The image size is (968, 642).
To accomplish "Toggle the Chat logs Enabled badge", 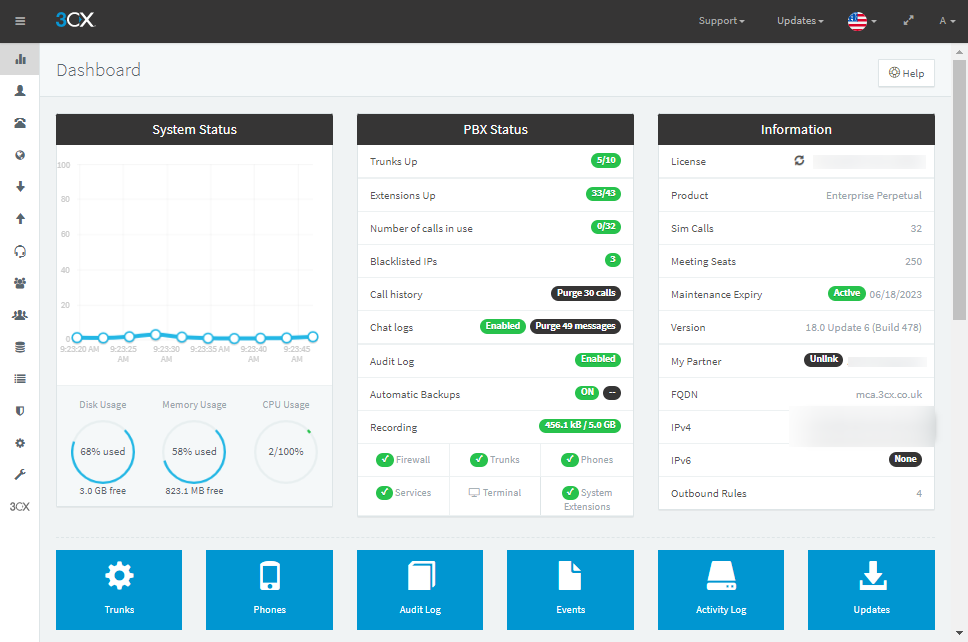I will [x=503, y=326].
